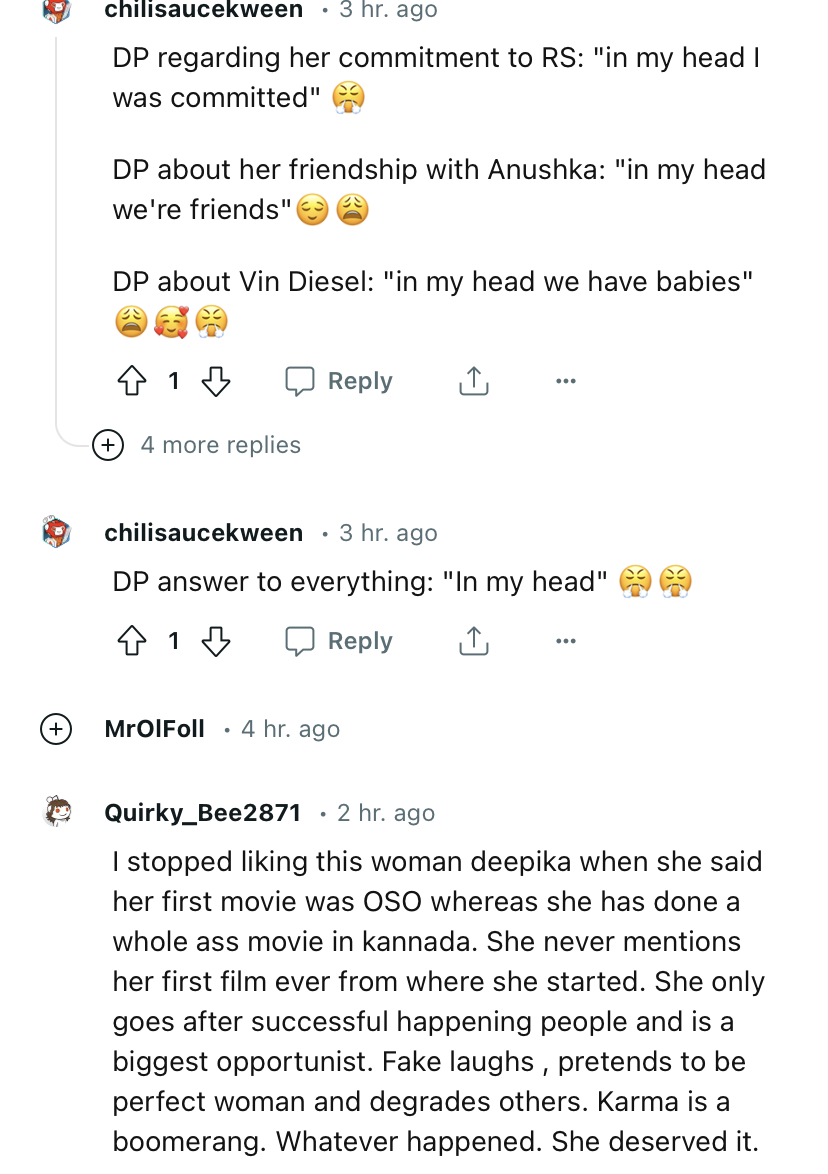The width and height of the screenshot is (828, 1174).
Task: Expand MrOlFoll's collapsed comment
Action: tap(56, 729)
